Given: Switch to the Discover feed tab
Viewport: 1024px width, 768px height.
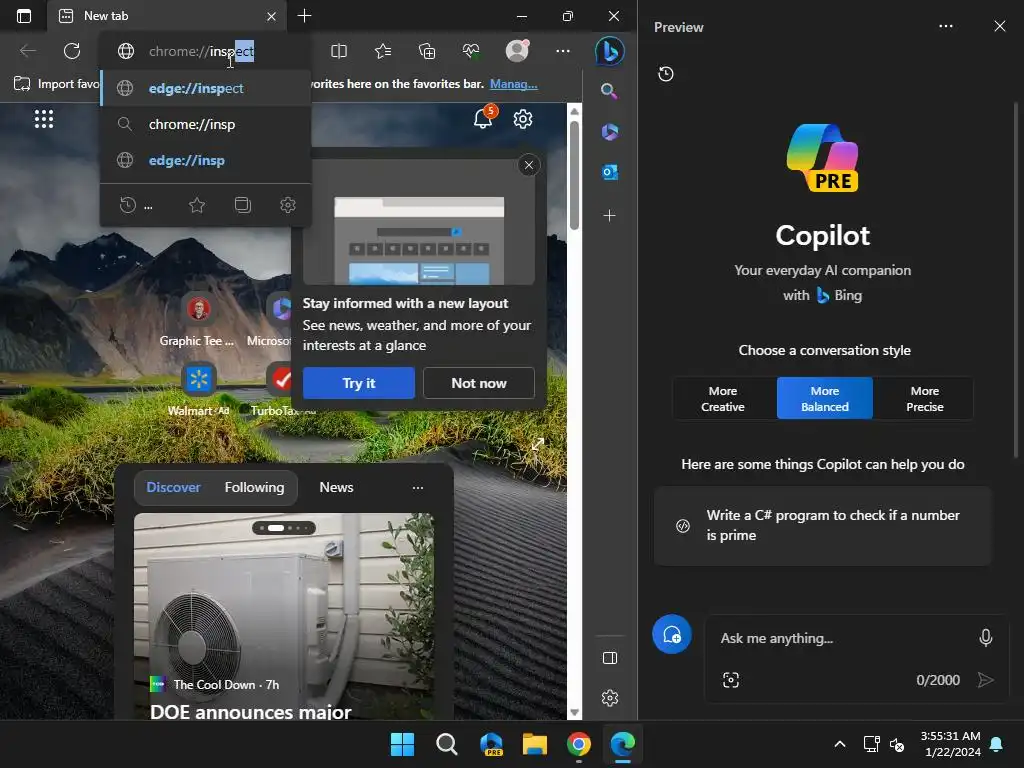Looking at the screenshot, I should 173,487.
